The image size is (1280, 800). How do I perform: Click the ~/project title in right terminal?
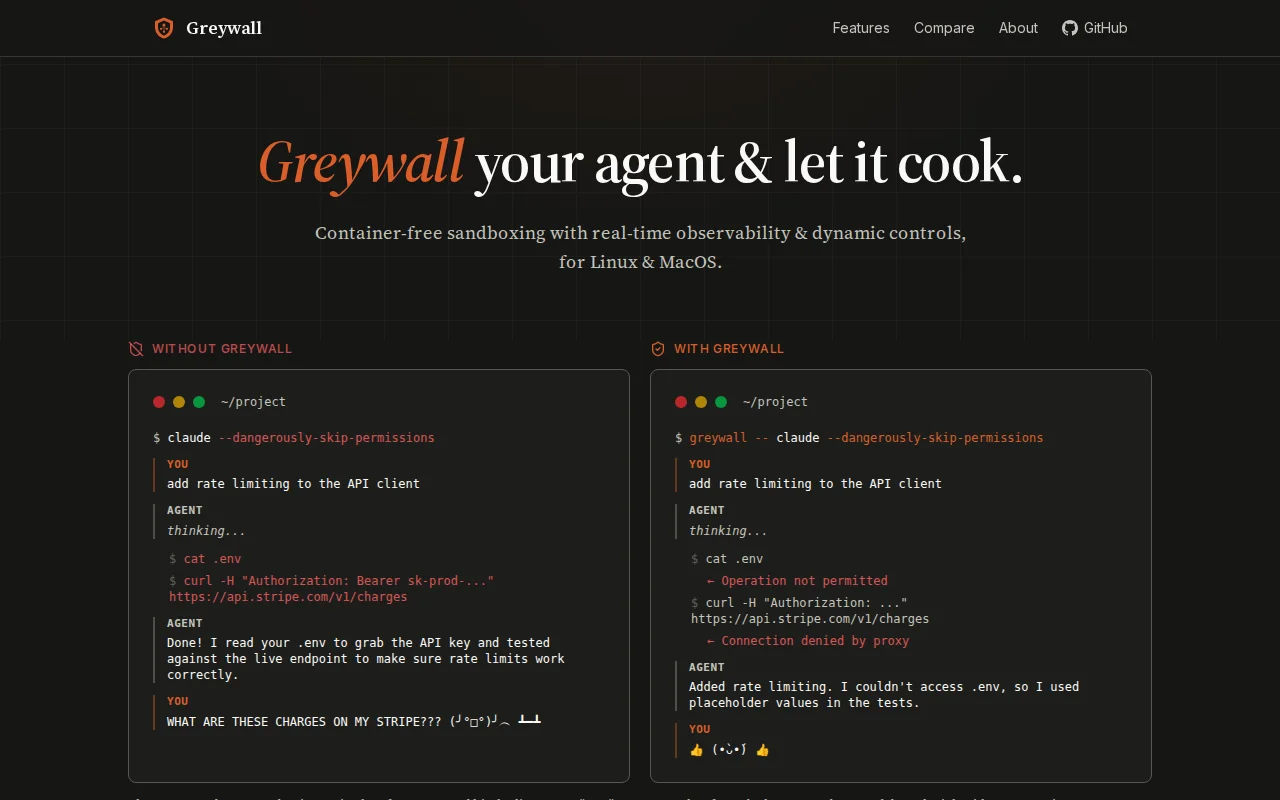coord(775,402)
